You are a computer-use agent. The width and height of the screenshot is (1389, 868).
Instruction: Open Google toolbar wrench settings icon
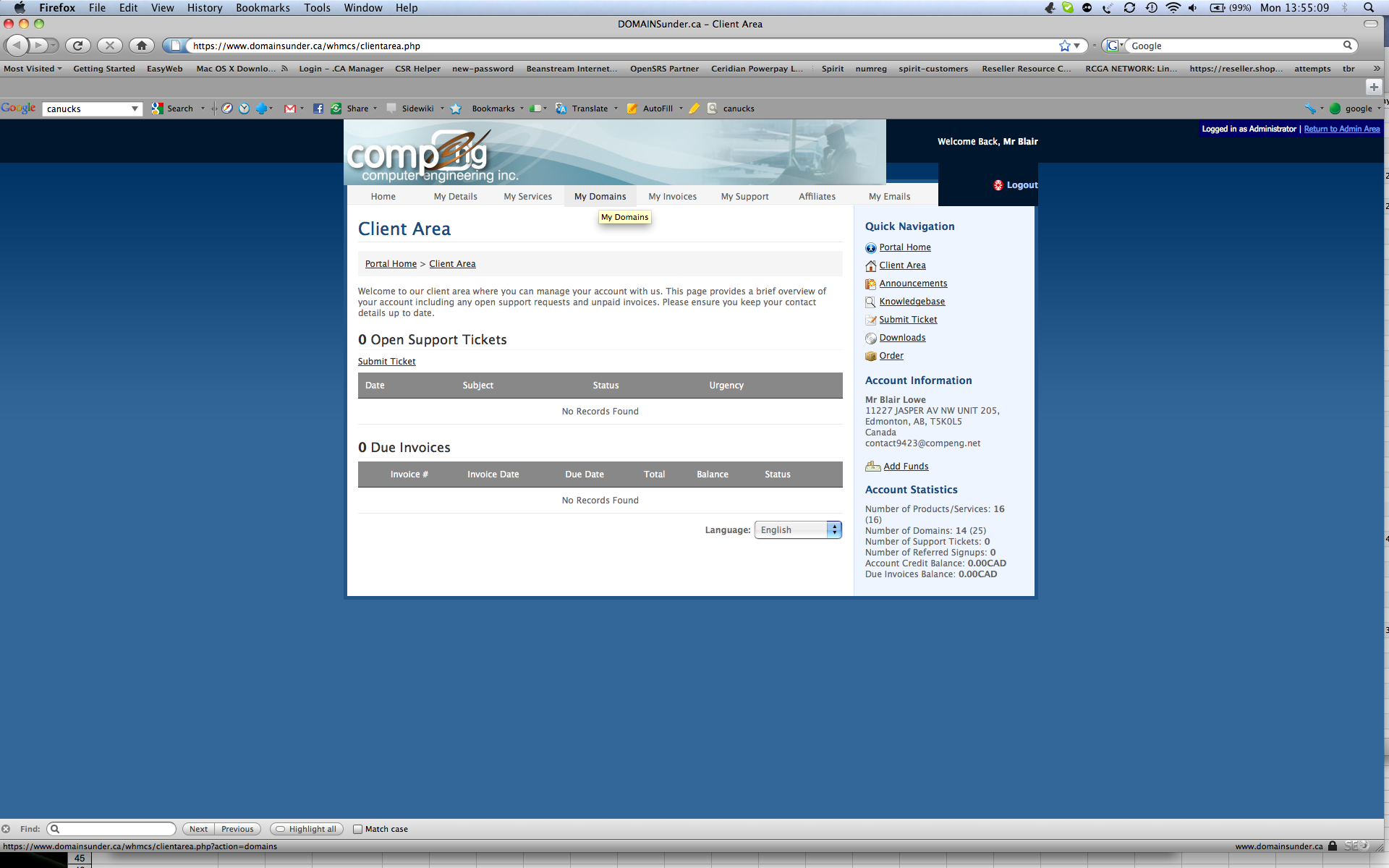click(x=1310, y=109)
